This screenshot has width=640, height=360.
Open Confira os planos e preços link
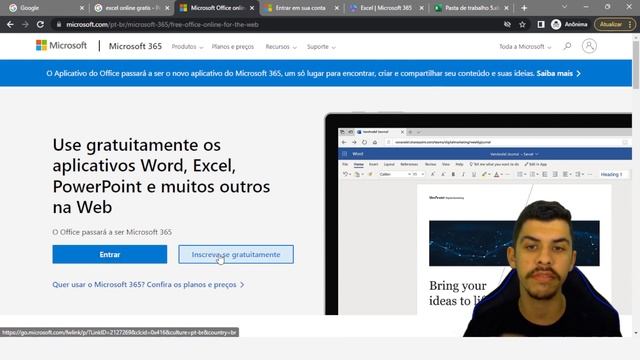[148, 284]
